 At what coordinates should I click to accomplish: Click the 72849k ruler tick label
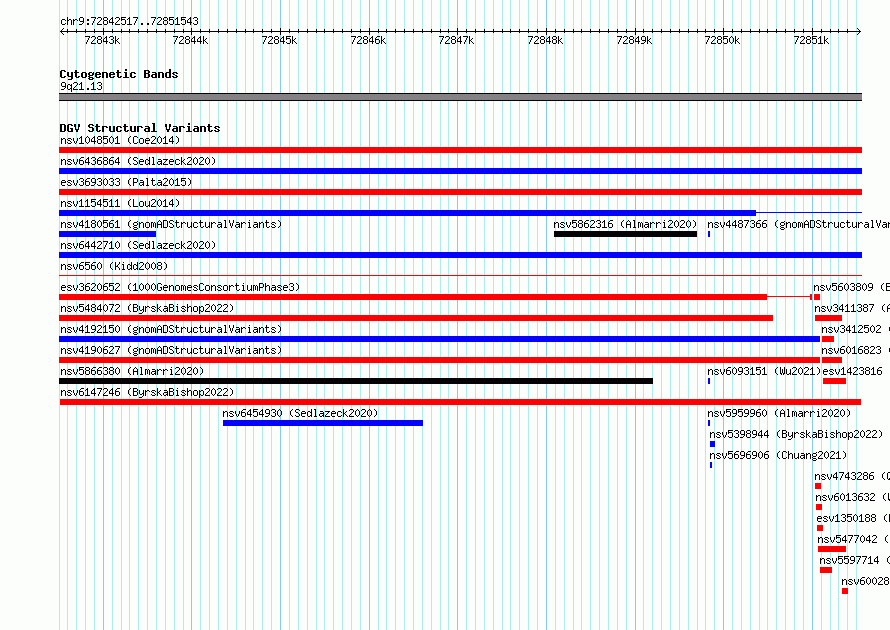(635, 40)
